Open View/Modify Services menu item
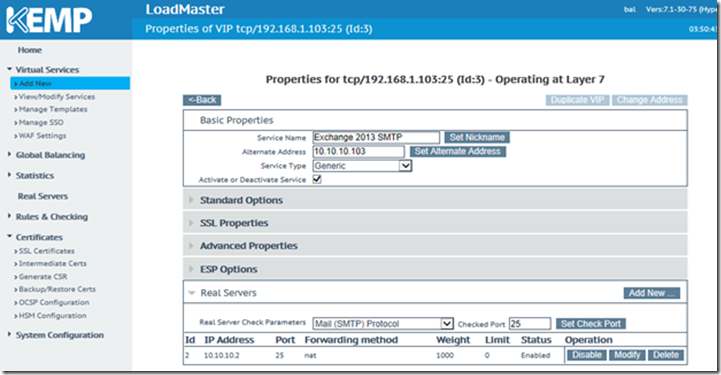This screenshot has height=375, width=721. pyautogui.click(x=57, y=97)
